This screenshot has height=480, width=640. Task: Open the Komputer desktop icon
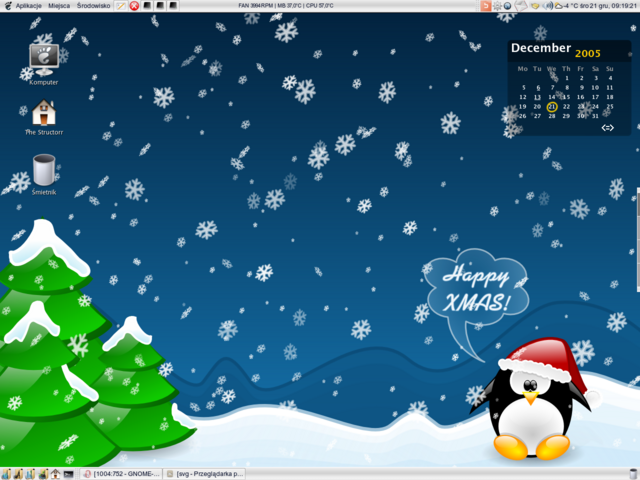[44, 64]
